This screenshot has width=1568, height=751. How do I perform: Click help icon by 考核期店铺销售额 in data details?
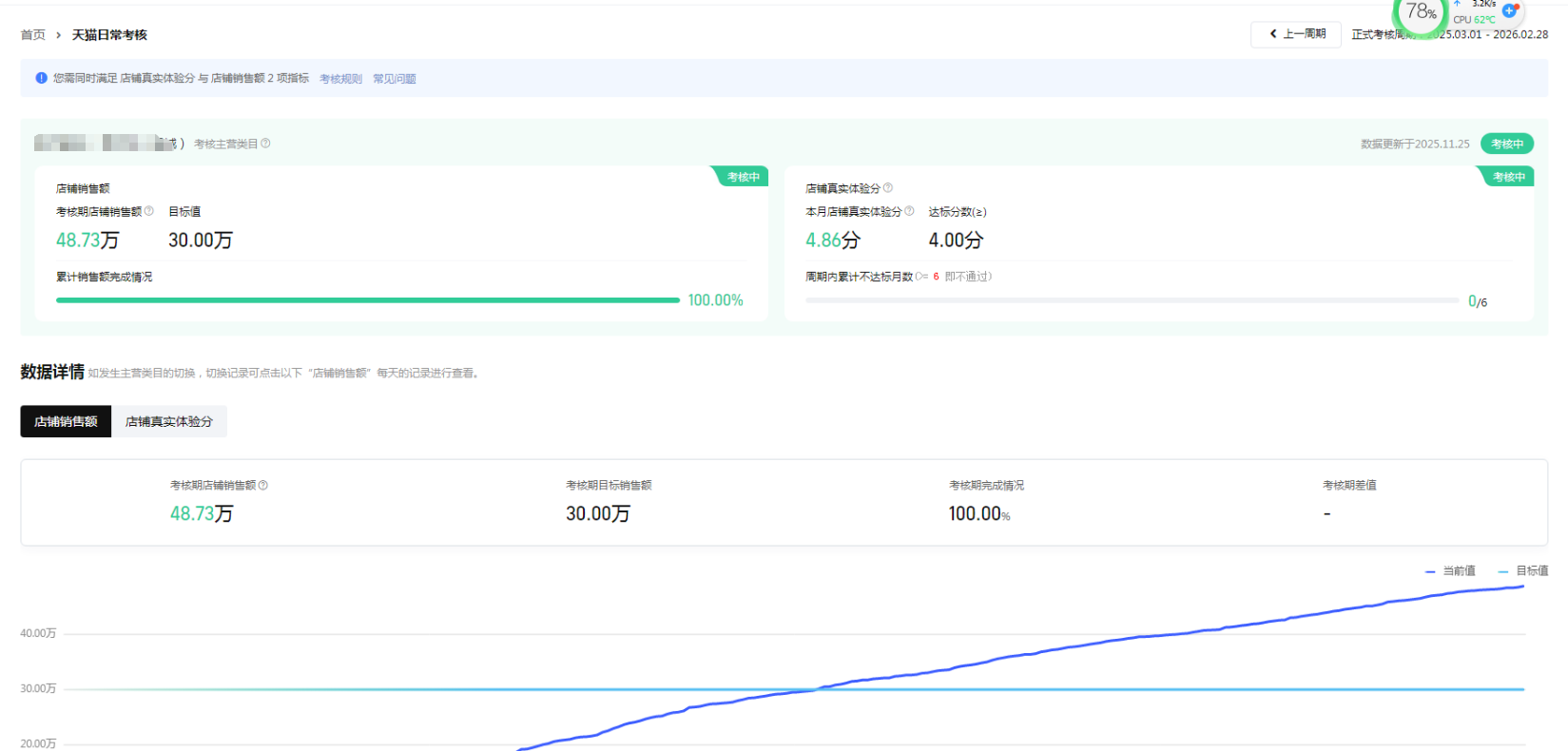tap(263, 485)
